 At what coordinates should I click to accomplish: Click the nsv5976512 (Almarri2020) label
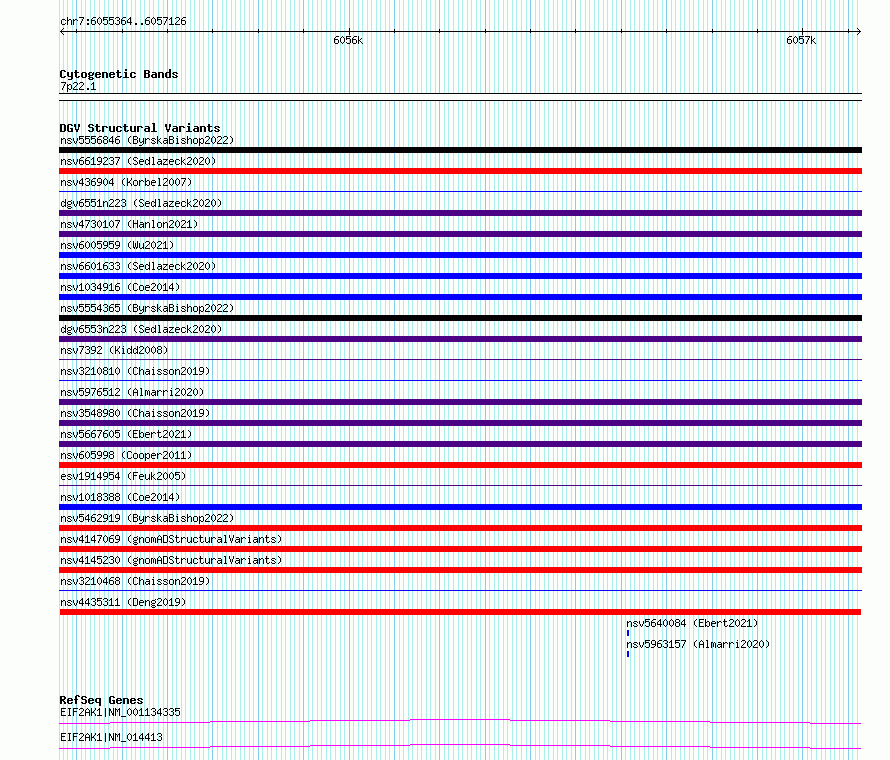pyautogui.click(x=132, y=392)
